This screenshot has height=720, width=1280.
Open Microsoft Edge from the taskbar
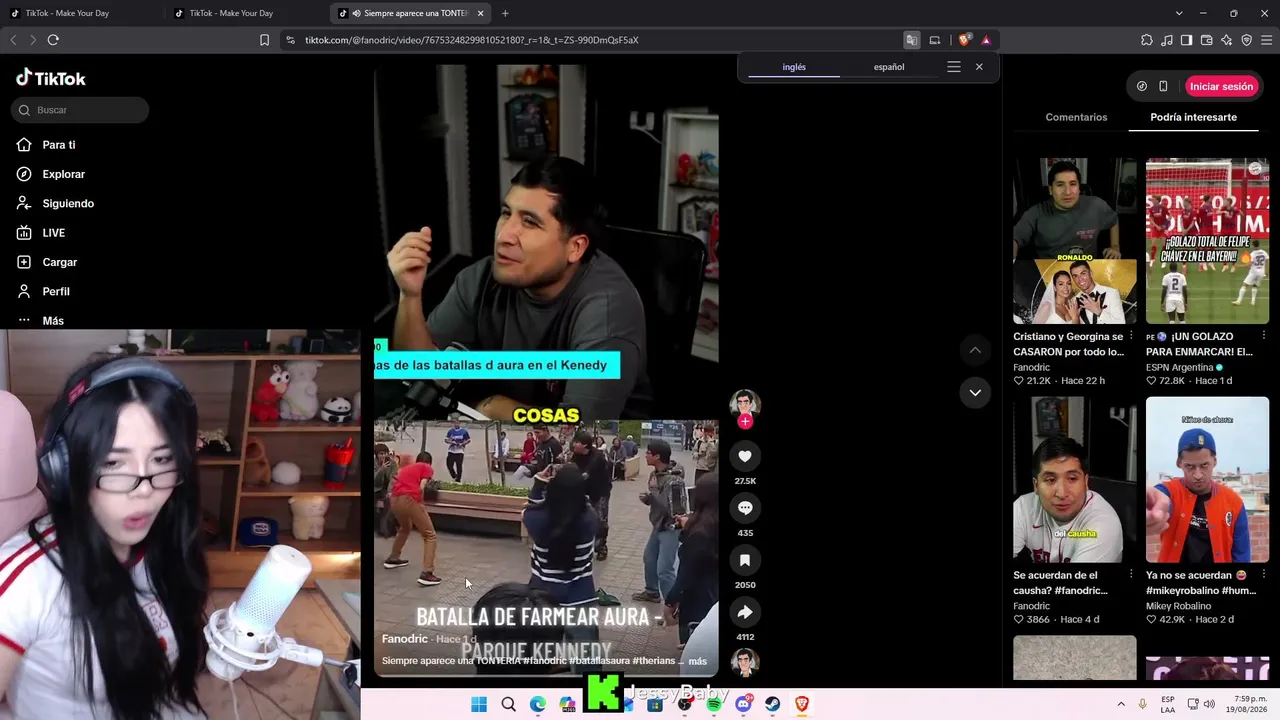(538, 704)
